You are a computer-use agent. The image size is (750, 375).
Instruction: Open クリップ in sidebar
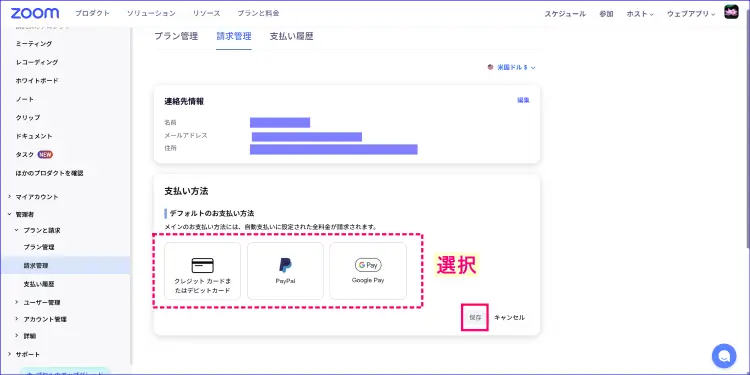(28, 118)
